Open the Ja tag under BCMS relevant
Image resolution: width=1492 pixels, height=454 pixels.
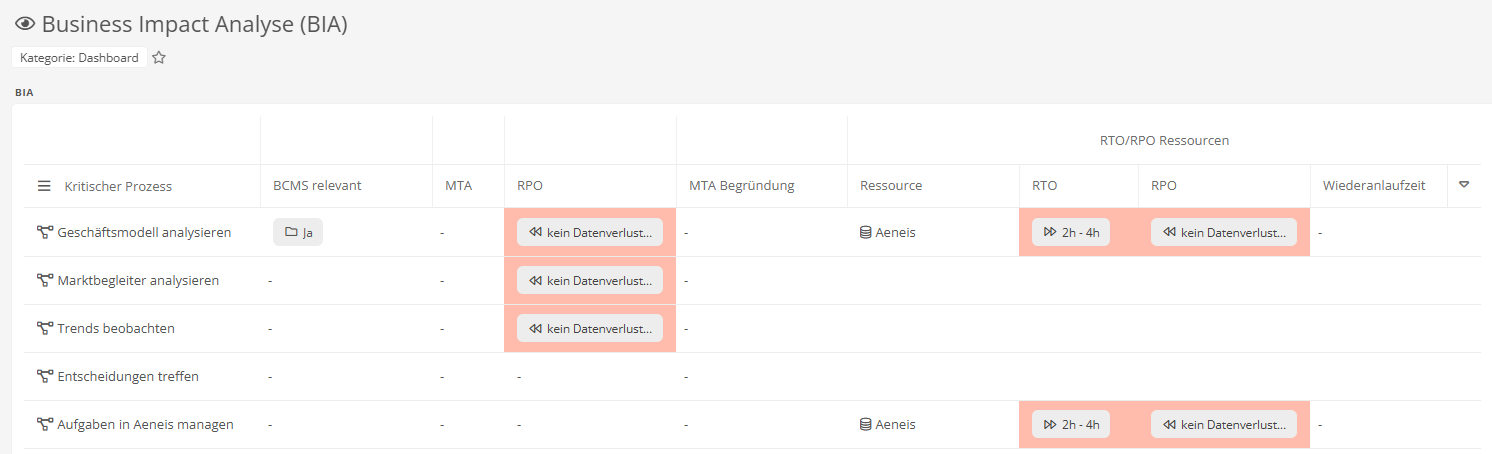point(298,232)
